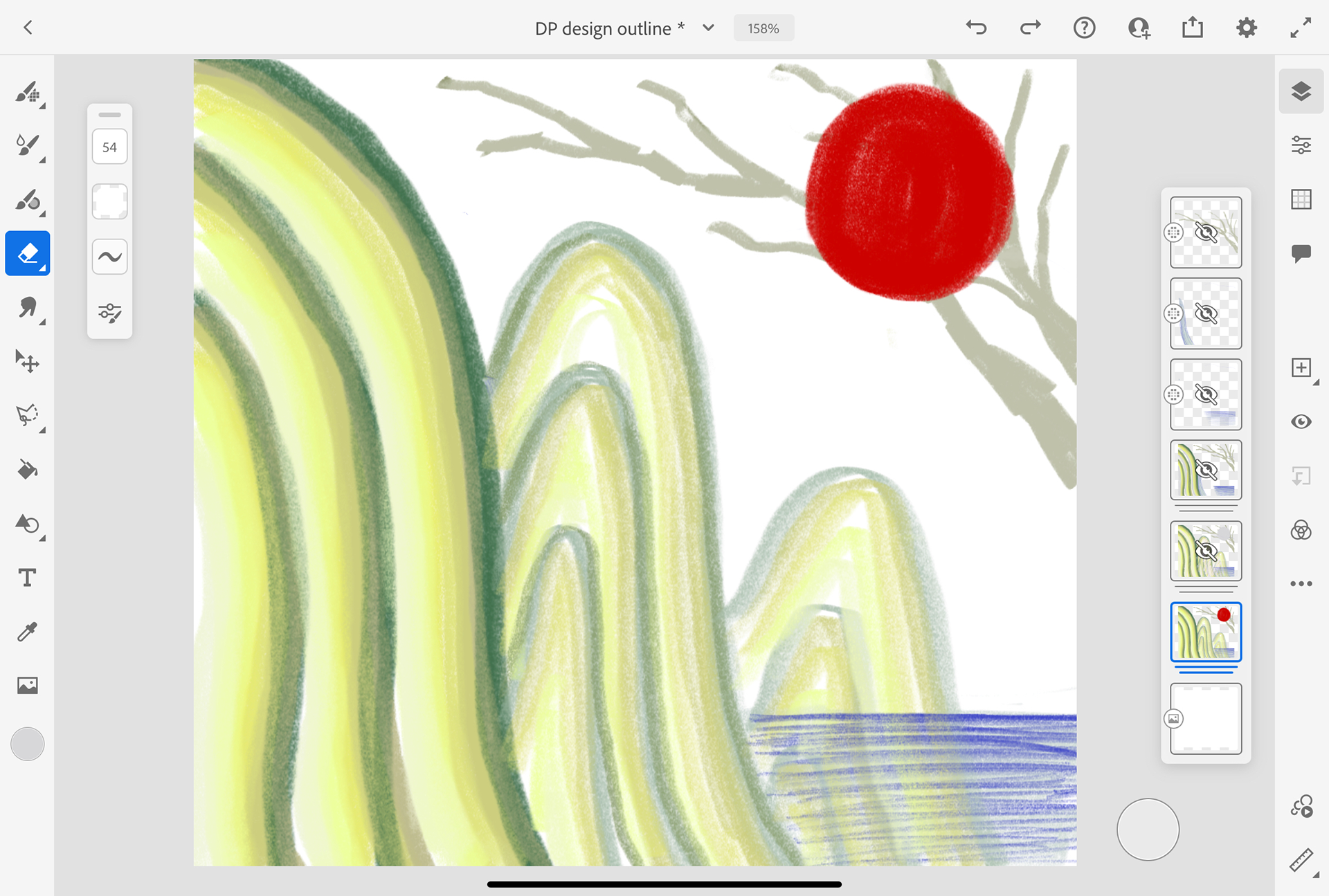Click the clipping mask icon
This screenshot has width=1329, height=896.
click(x=1301, y=476)
